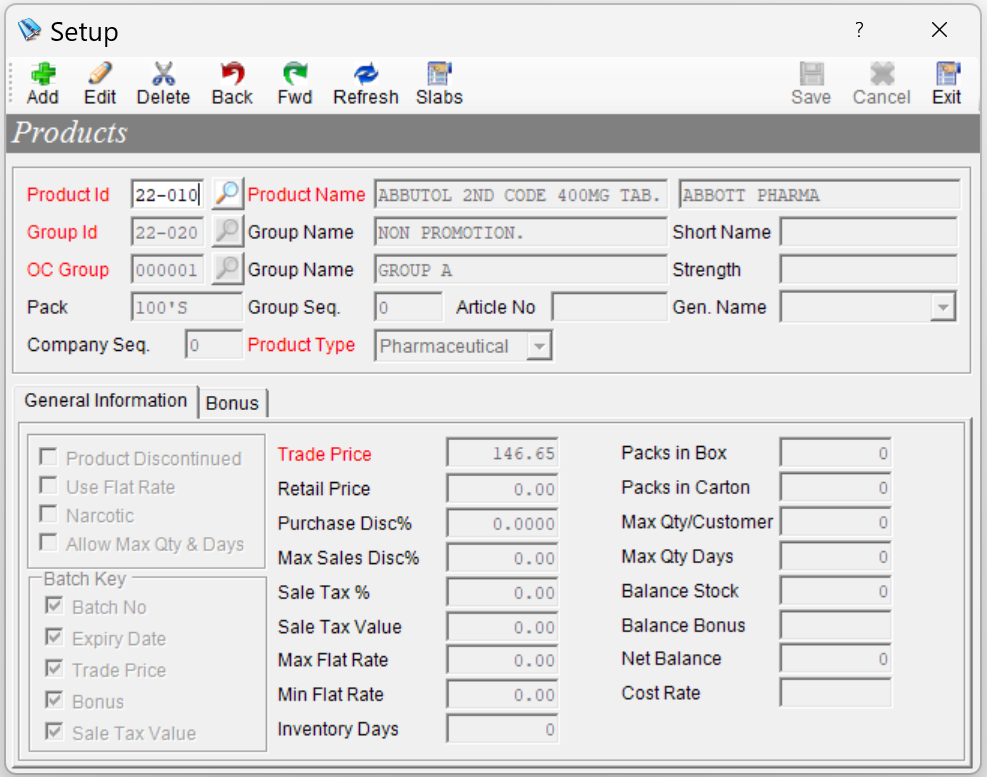Click the GROUP A name field

[x=521, y=270]
